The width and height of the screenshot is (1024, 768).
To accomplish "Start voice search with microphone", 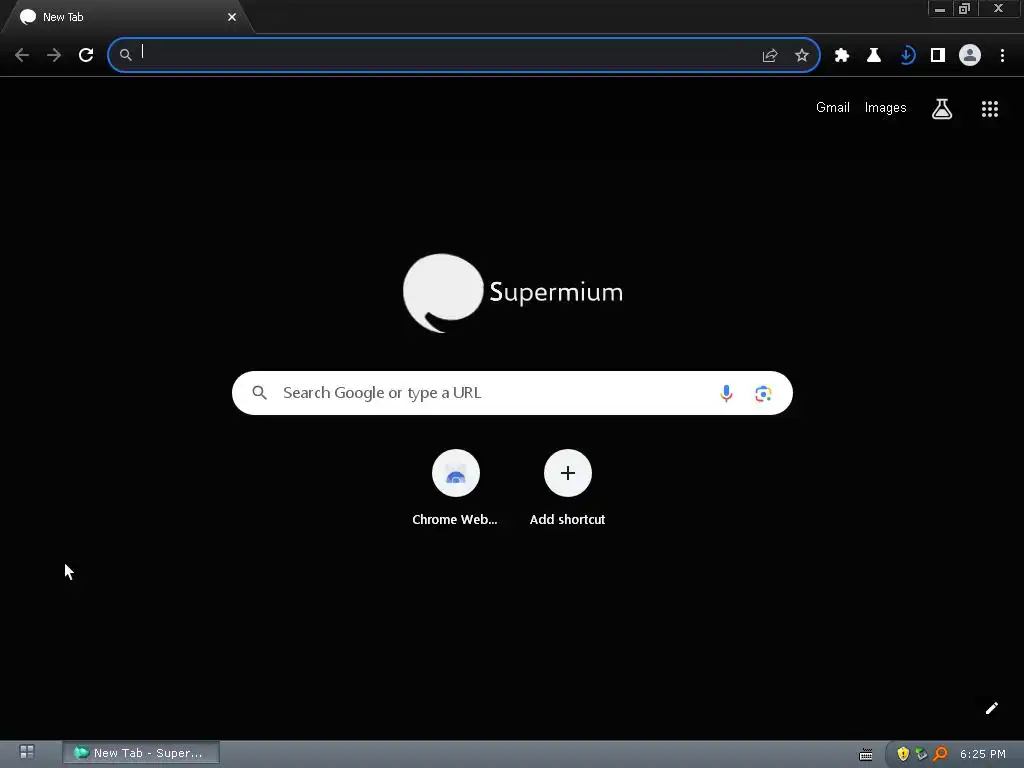I will click(x=726, y=393).
